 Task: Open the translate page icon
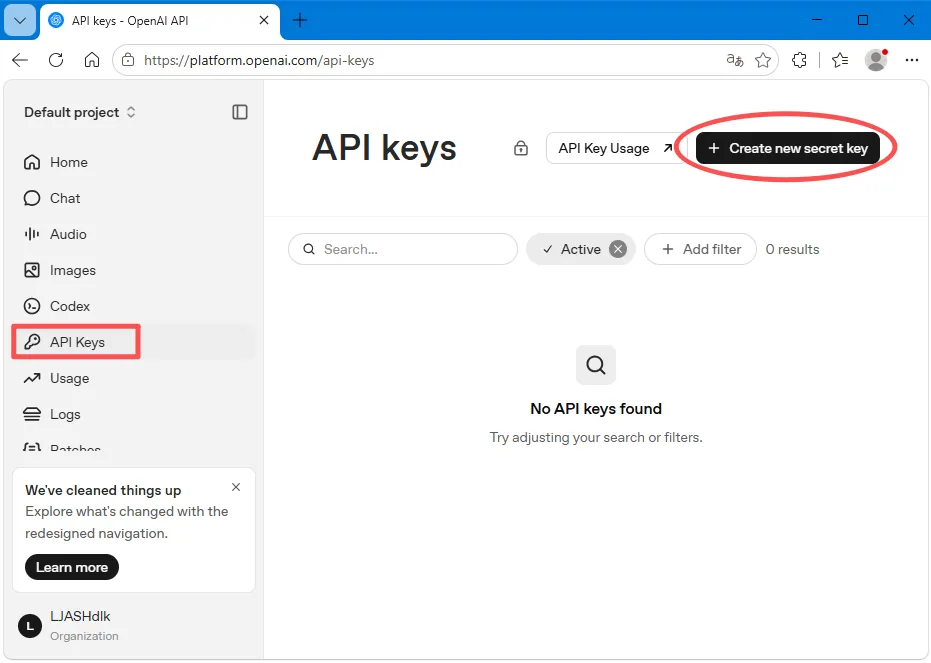click(x=735, y=60)
